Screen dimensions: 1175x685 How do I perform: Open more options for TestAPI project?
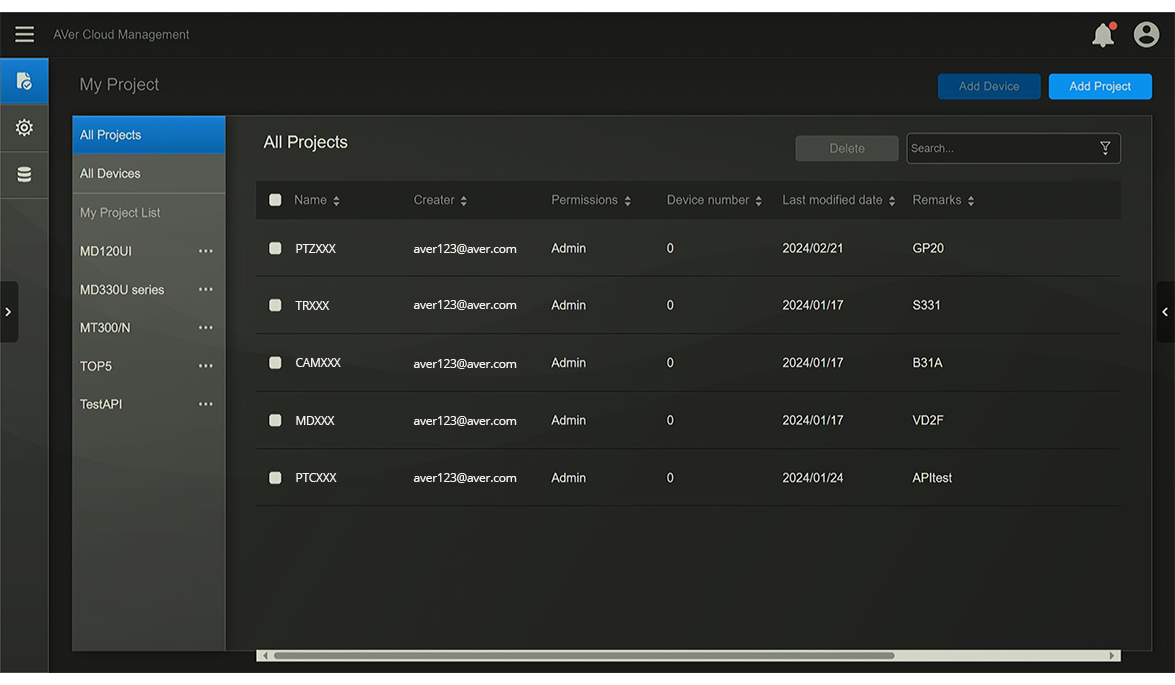[x=205, y=404]
